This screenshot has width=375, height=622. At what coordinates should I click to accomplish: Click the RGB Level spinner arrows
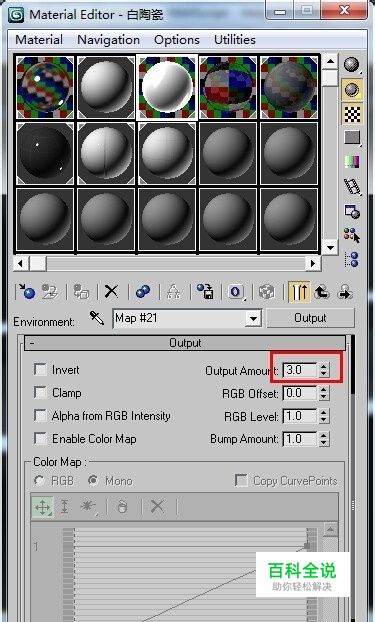[x=324, y=416]
